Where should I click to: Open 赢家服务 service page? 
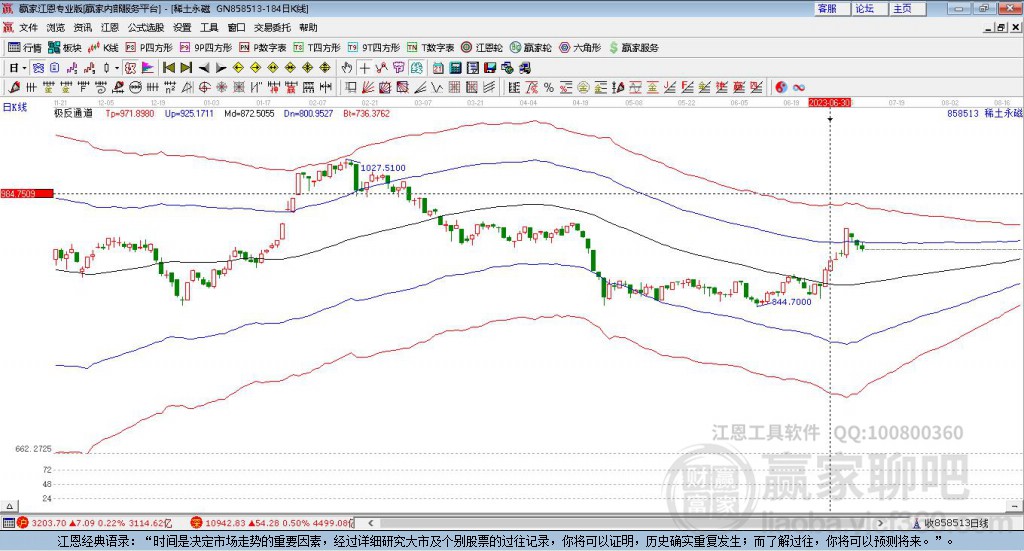click(633, 48)
